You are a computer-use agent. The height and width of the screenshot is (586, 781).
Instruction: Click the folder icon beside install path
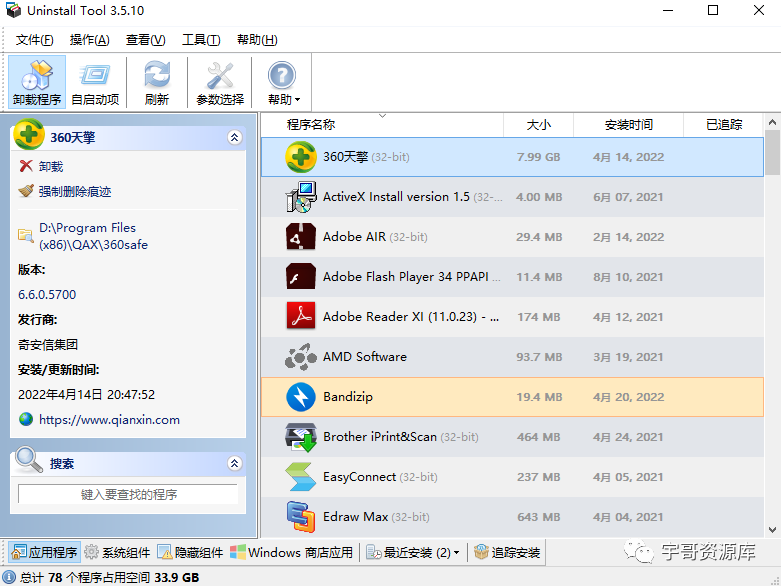pyautogui.click(x=25, y=234)
